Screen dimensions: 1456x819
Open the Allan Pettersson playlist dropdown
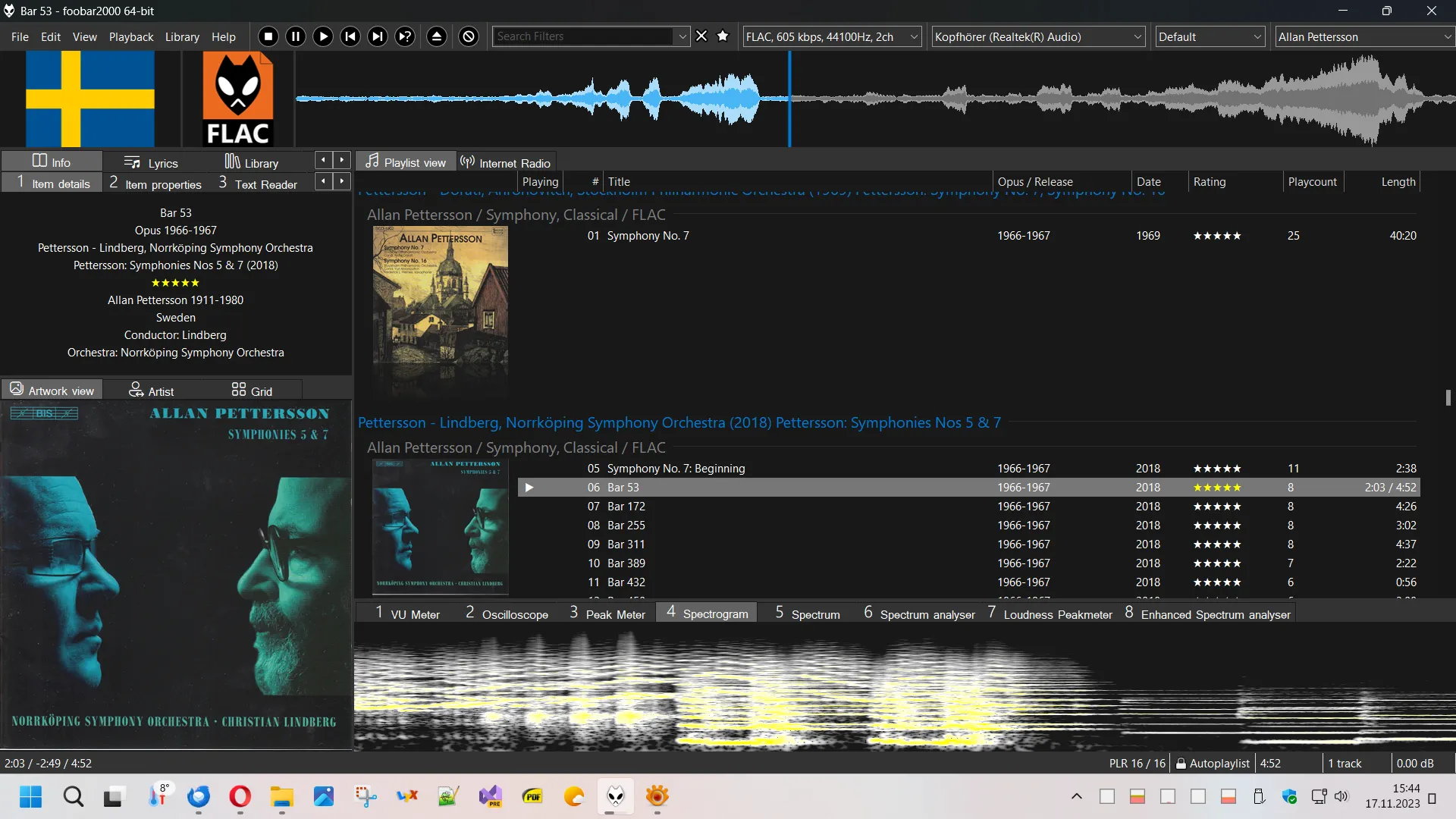click(1446, 36)
